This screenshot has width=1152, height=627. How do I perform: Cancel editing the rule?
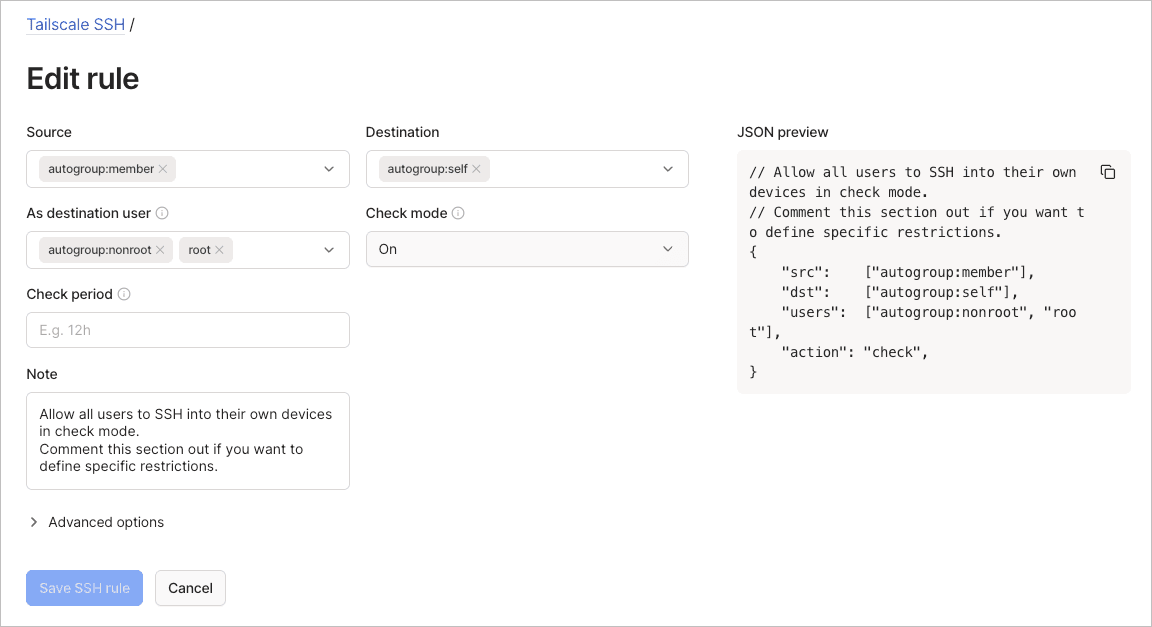190,588
